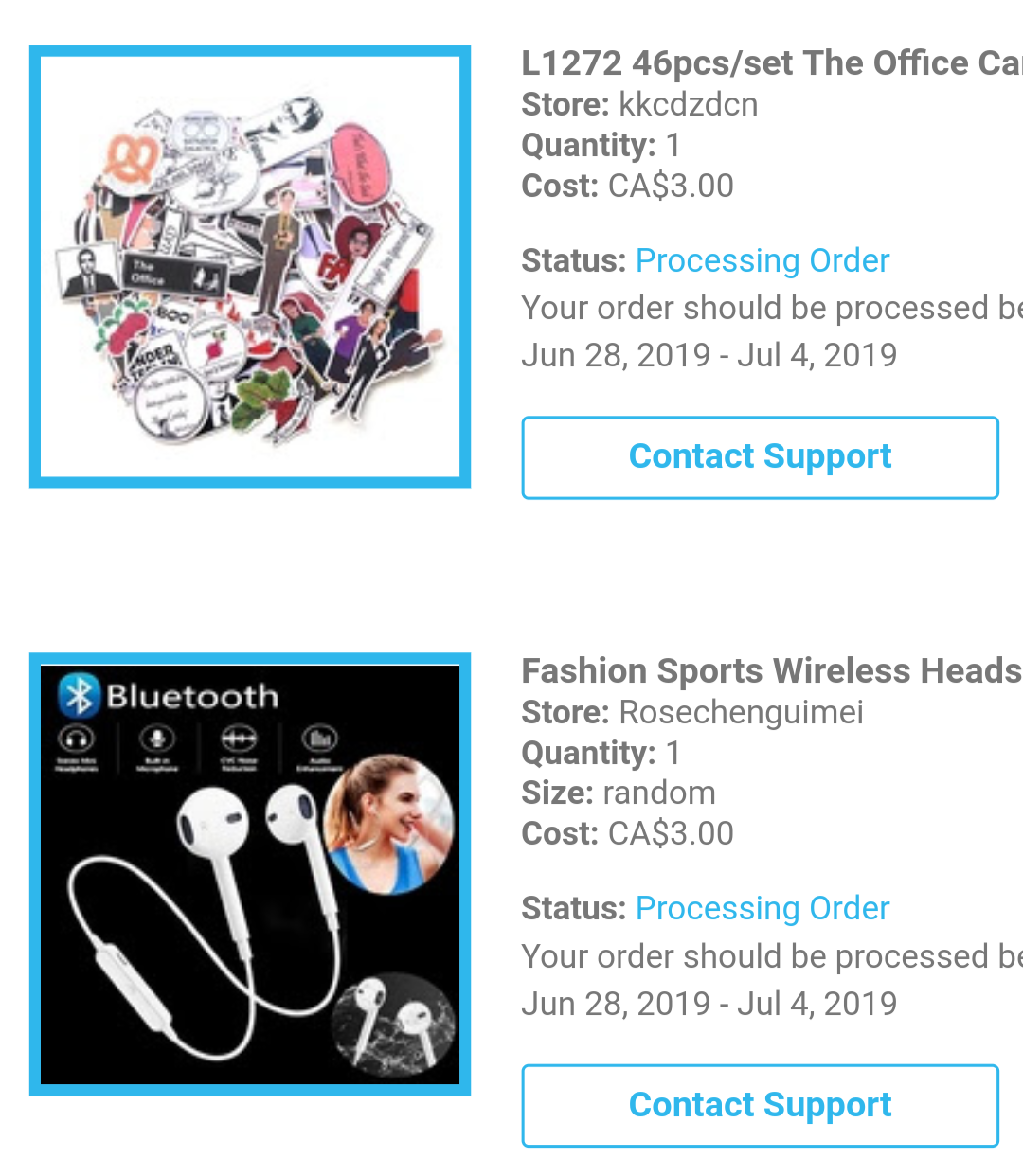Select the Size: random field of headset order
1023x1176 pixels.
(619, 793)
